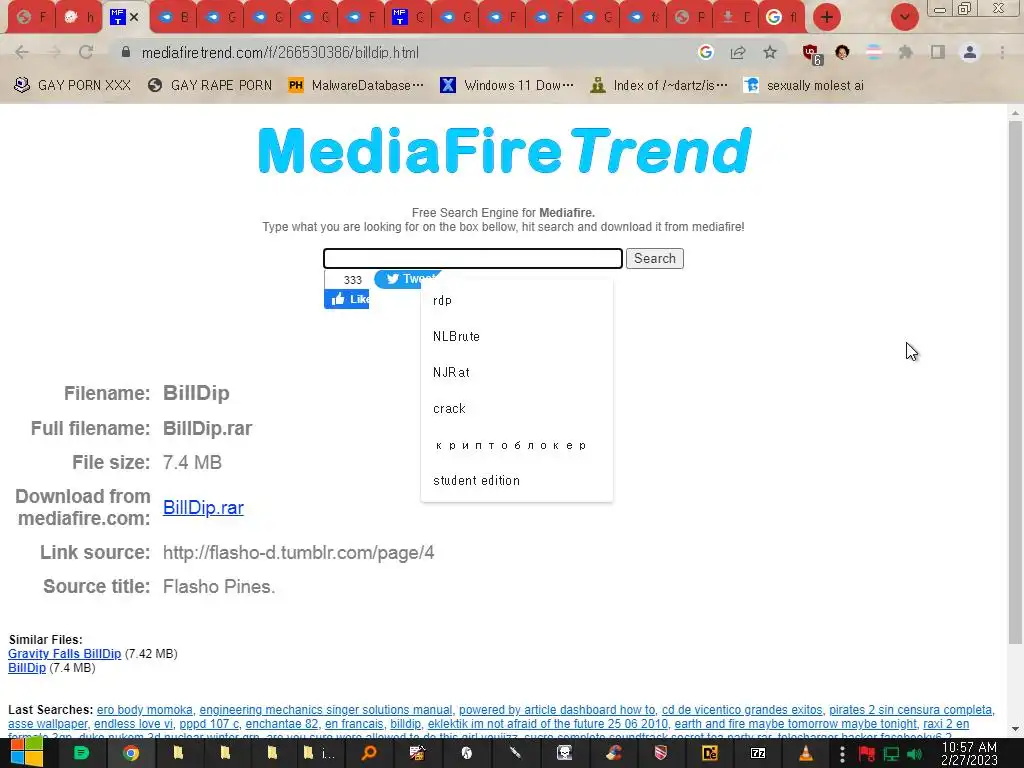The width and height of the screenshot is (1024, 768).
Task: Open the uBlock Origin extension icon
Action: [812, 54]
